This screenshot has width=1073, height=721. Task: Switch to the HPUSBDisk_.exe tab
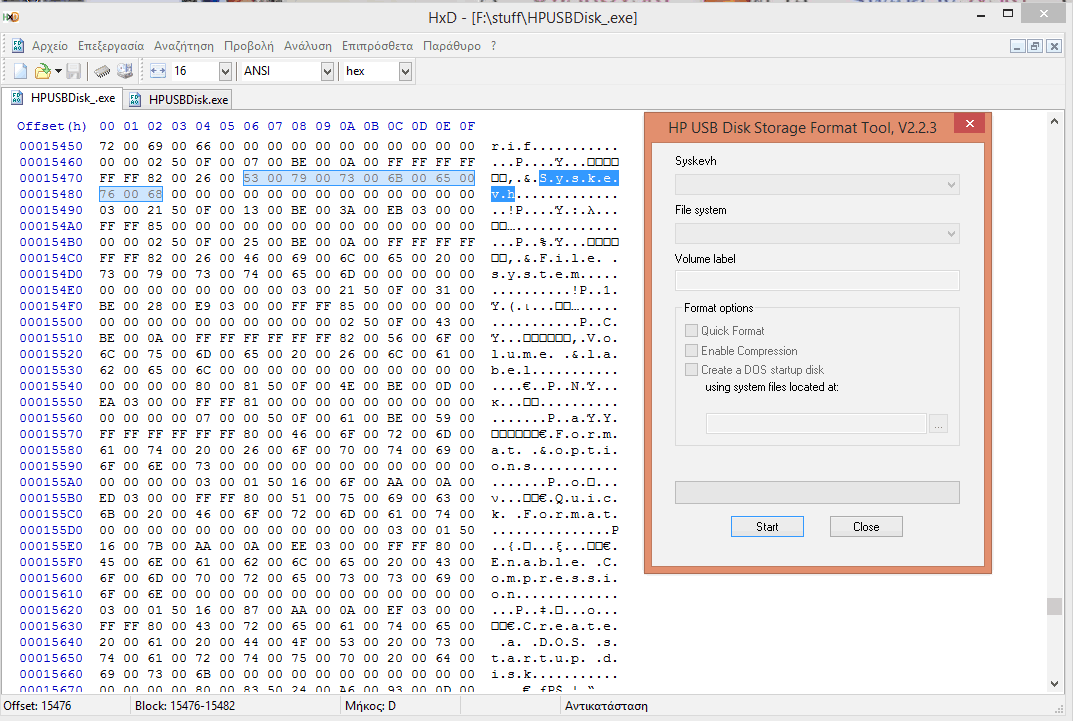tap(62, 98)
